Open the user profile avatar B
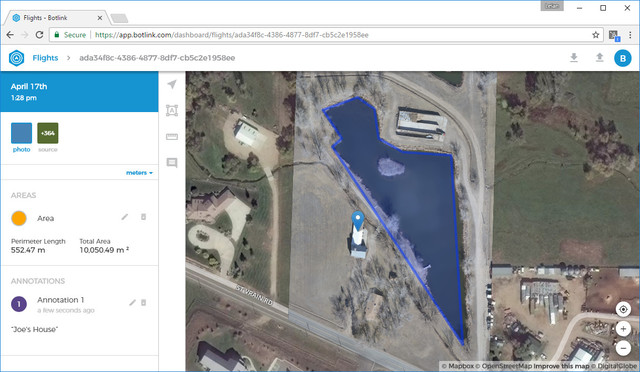This screenshot has height=372, width=640. pyautogui.click(x=623, y=58)
